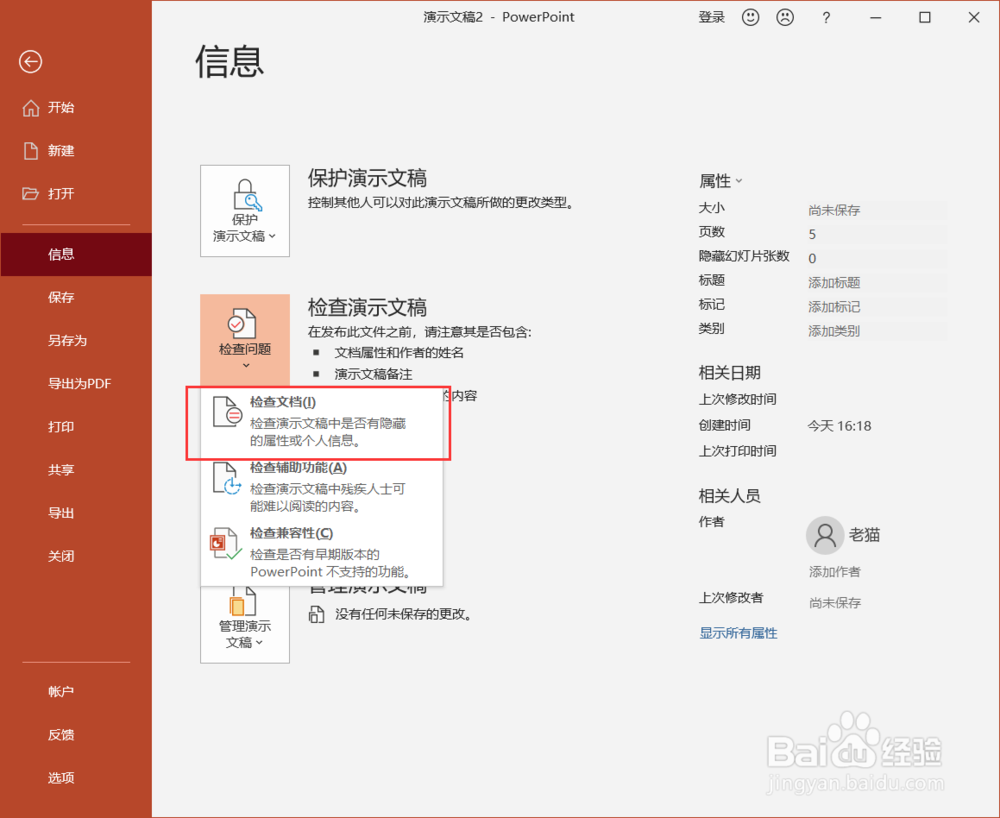Image resolution: width=1000 pixels, height=818 pixels.
Task: Select 检查辅助功能(A) menu entry
Action: (321, 486)
